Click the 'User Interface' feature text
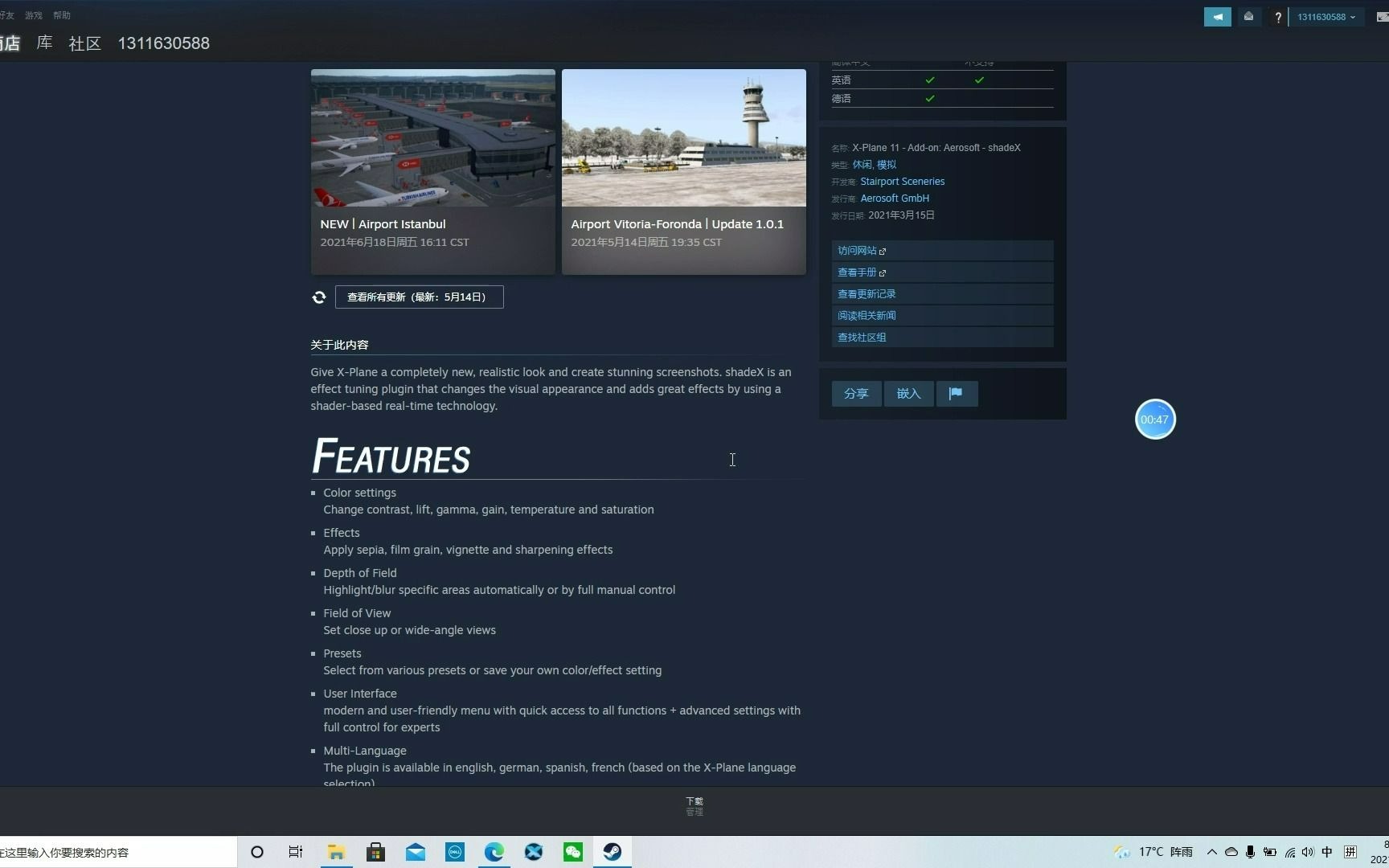1389x868 pixels. pos(360,694)
